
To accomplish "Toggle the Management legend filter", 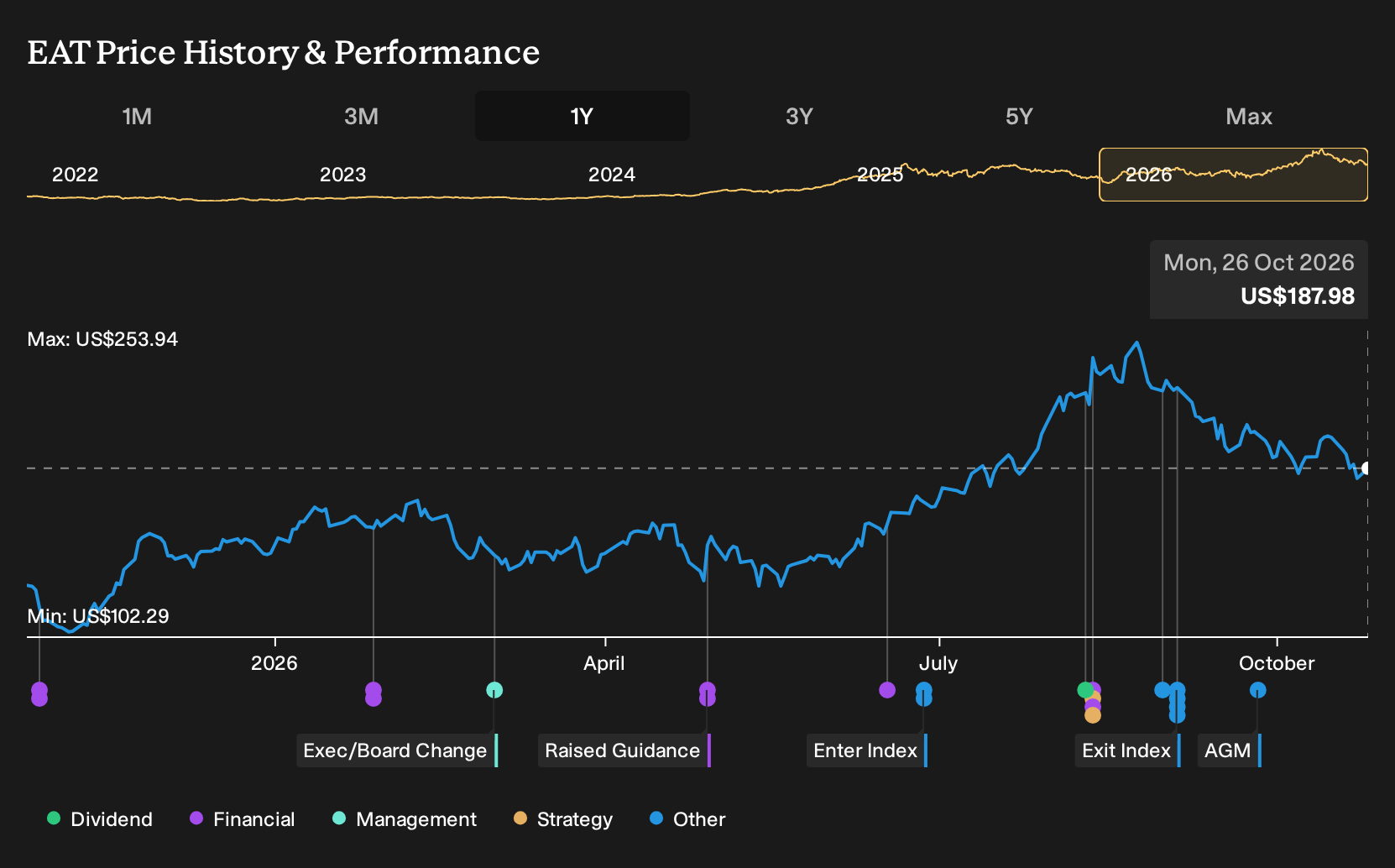I will 405,819.
